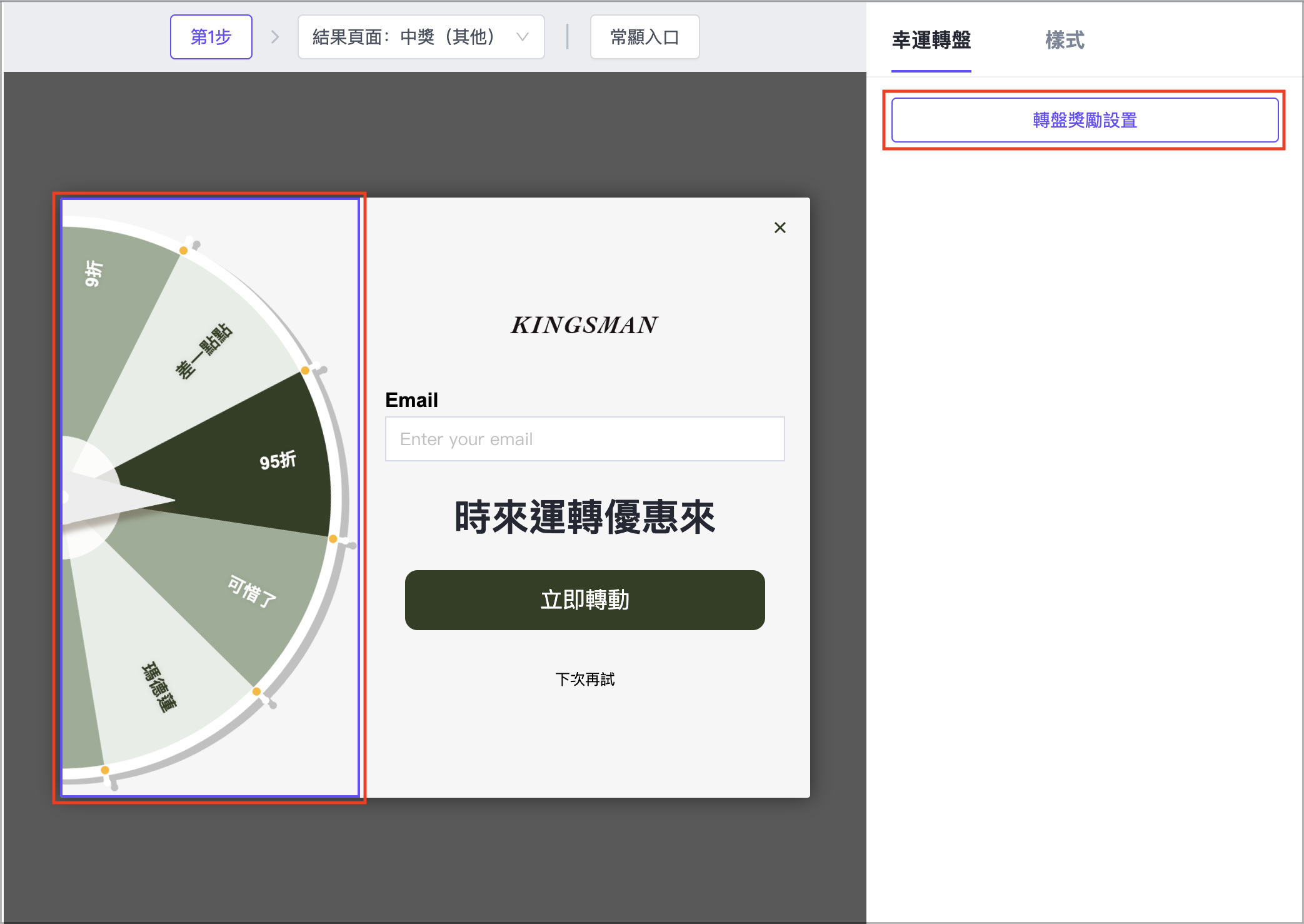Viewport: 1304px width, 924px height.
Task: Click the 下次再試 link
Action: point(584,680)
